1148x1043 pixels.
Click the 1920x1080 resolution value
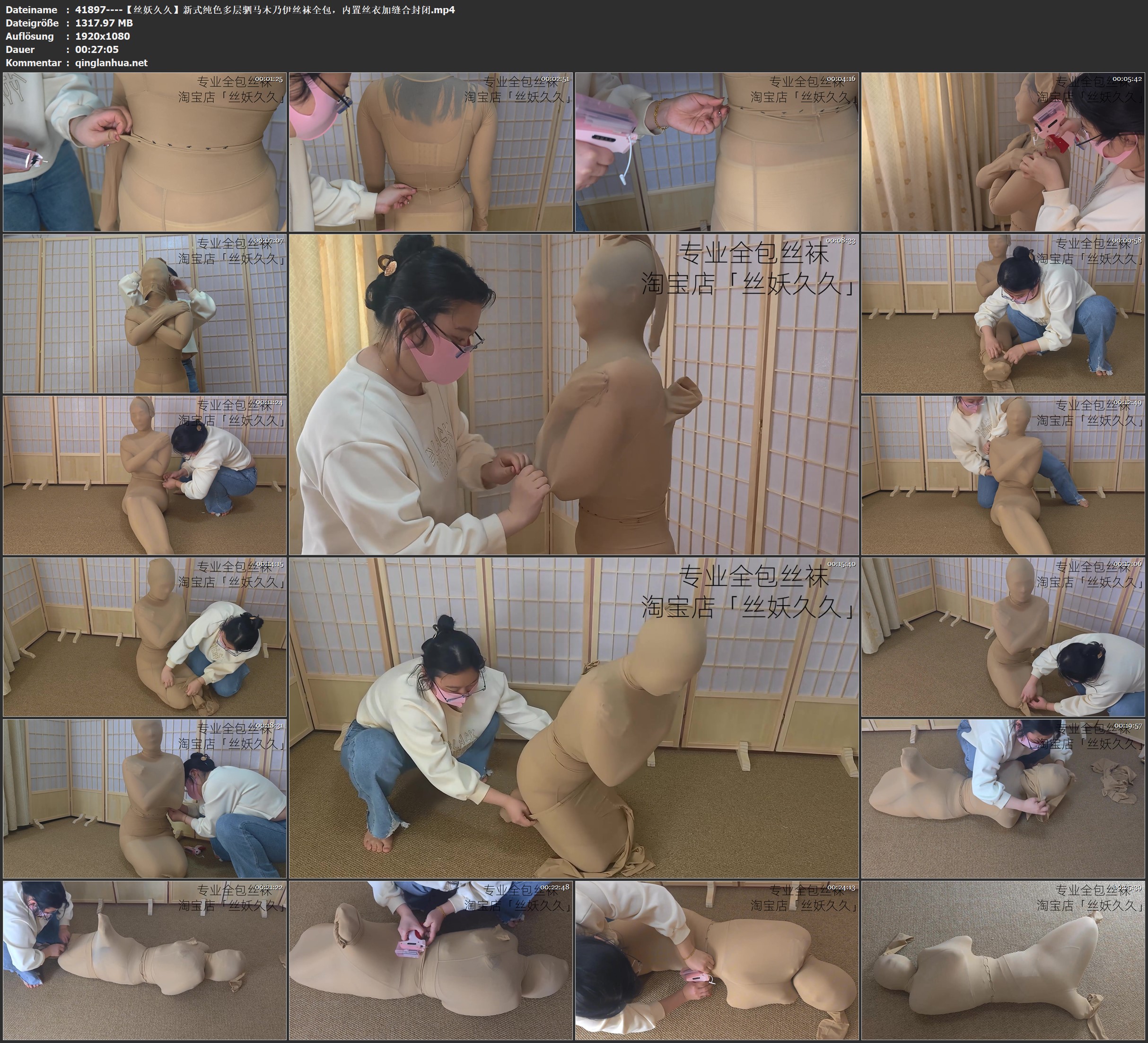pos(103,36)
